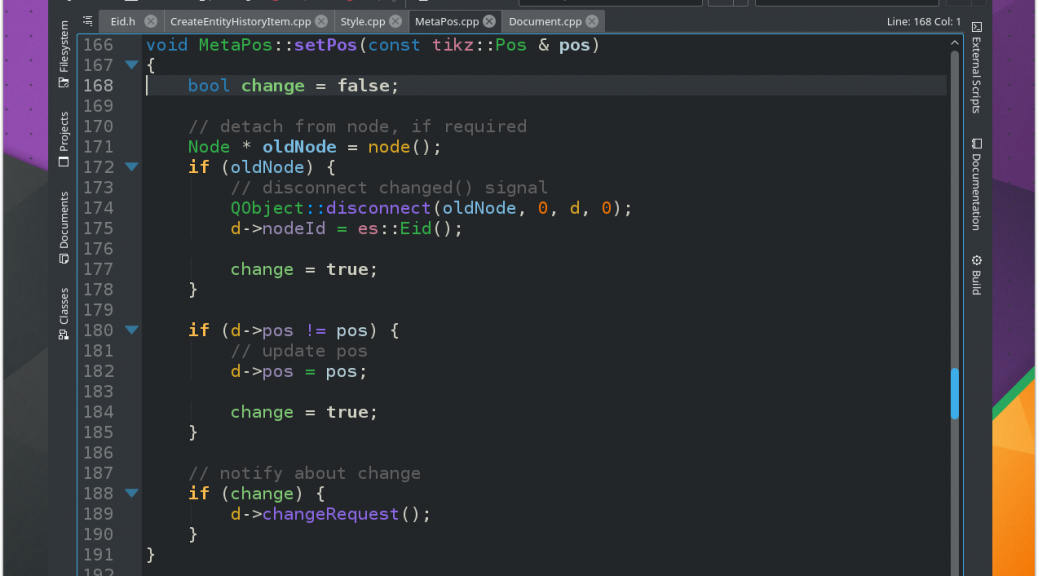Close the Document.cpp tab
The width and height of the screenshot is (1038, 576).
click(592, 21)
